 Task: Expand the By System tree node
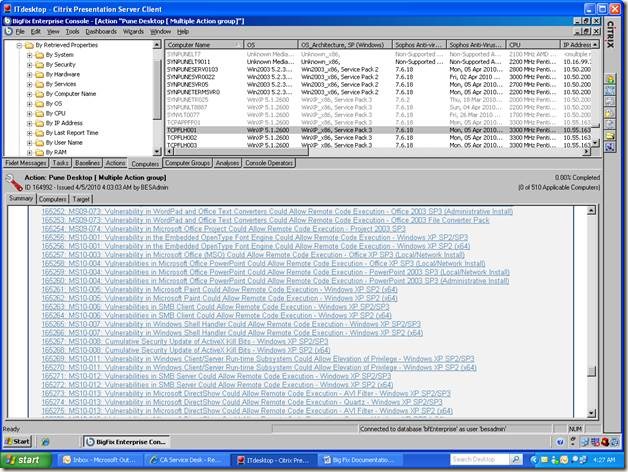(x=29, y=55)
